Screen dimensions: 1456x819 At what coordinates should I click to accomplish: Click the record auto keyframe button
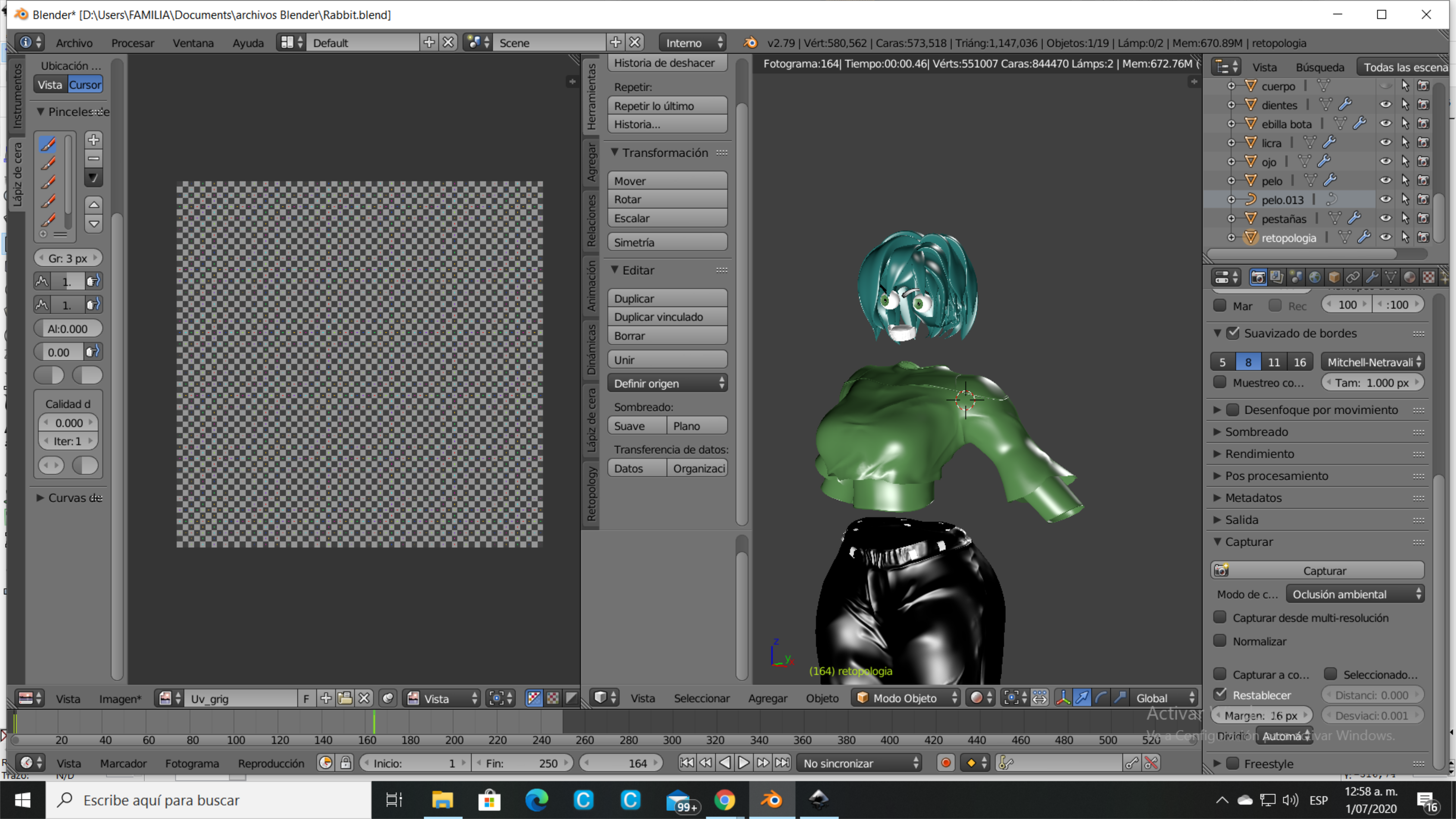pos(946,763)
